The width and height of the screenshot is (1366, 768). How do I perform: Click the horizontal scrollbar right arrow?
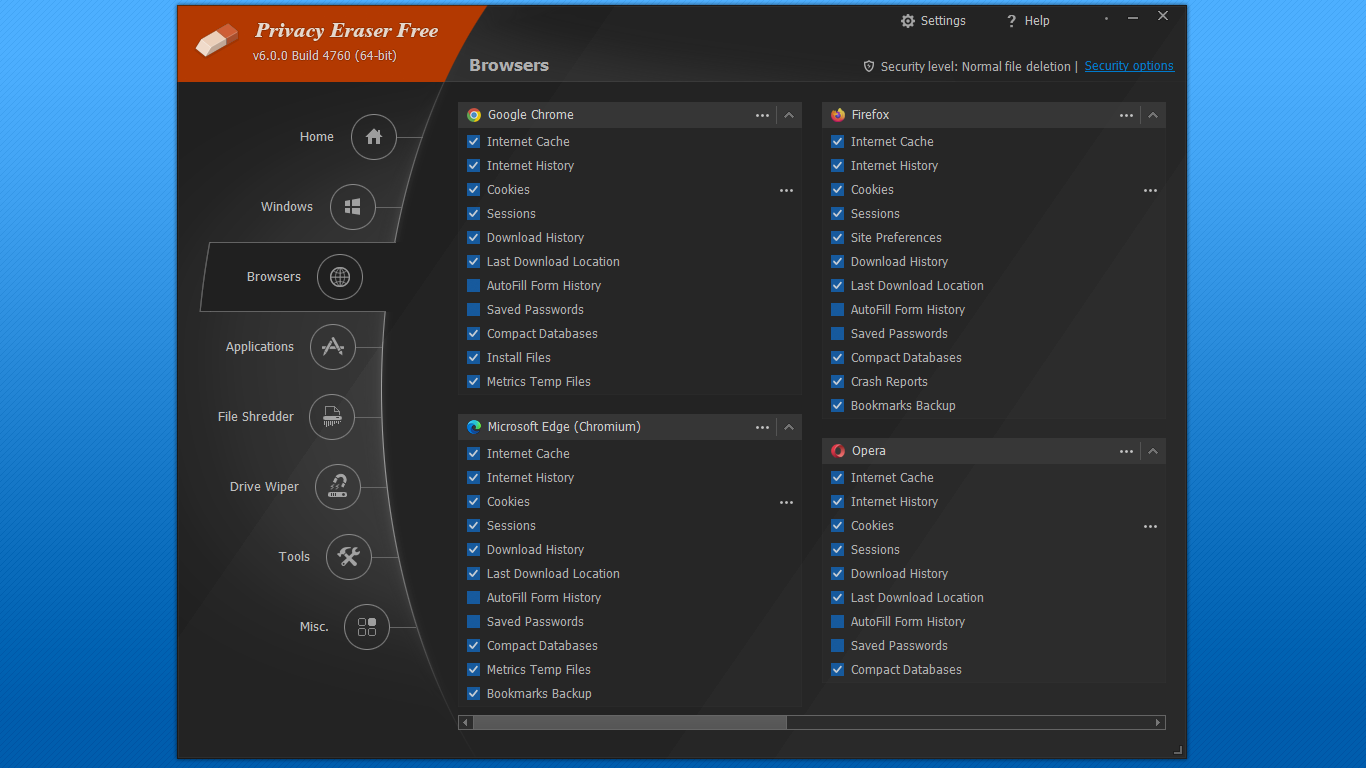point(1158,721)
